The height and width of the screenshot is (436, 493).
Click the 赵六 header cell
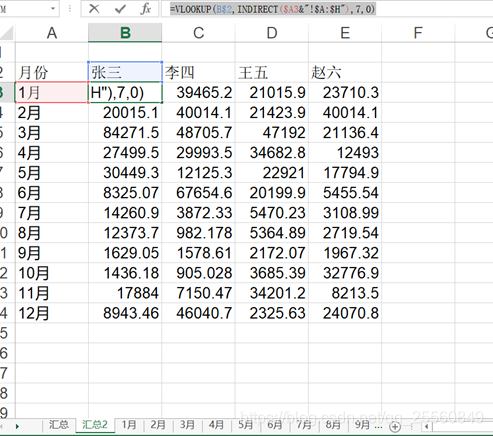coord(345,72)
